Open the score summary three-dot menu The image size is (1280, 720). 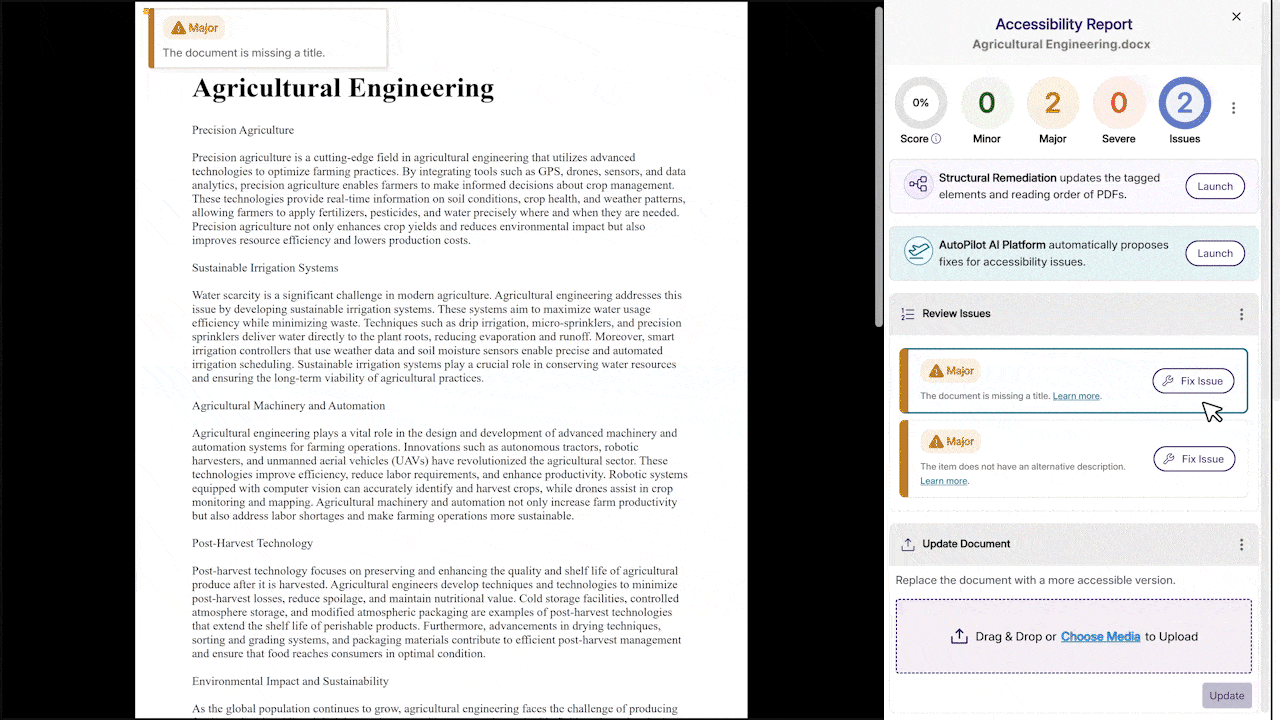[1233, 108]
